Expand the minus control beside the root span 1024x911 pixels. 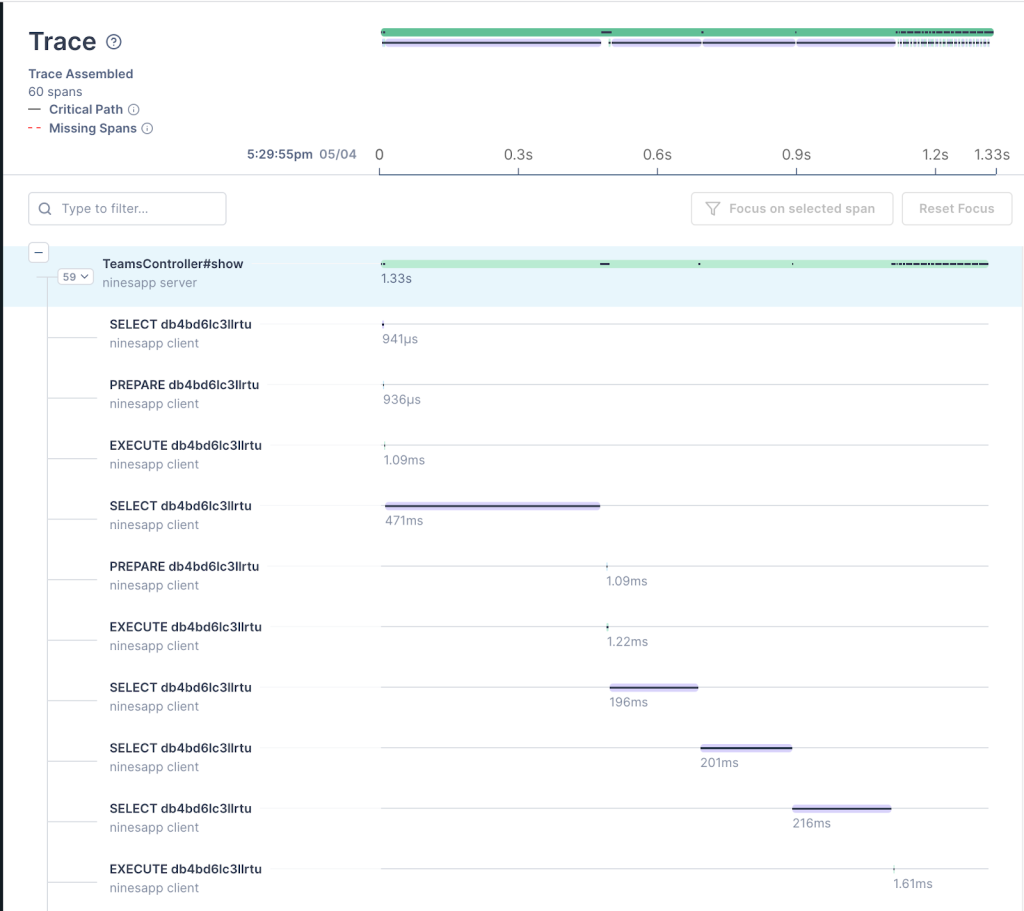coord(39,252)
